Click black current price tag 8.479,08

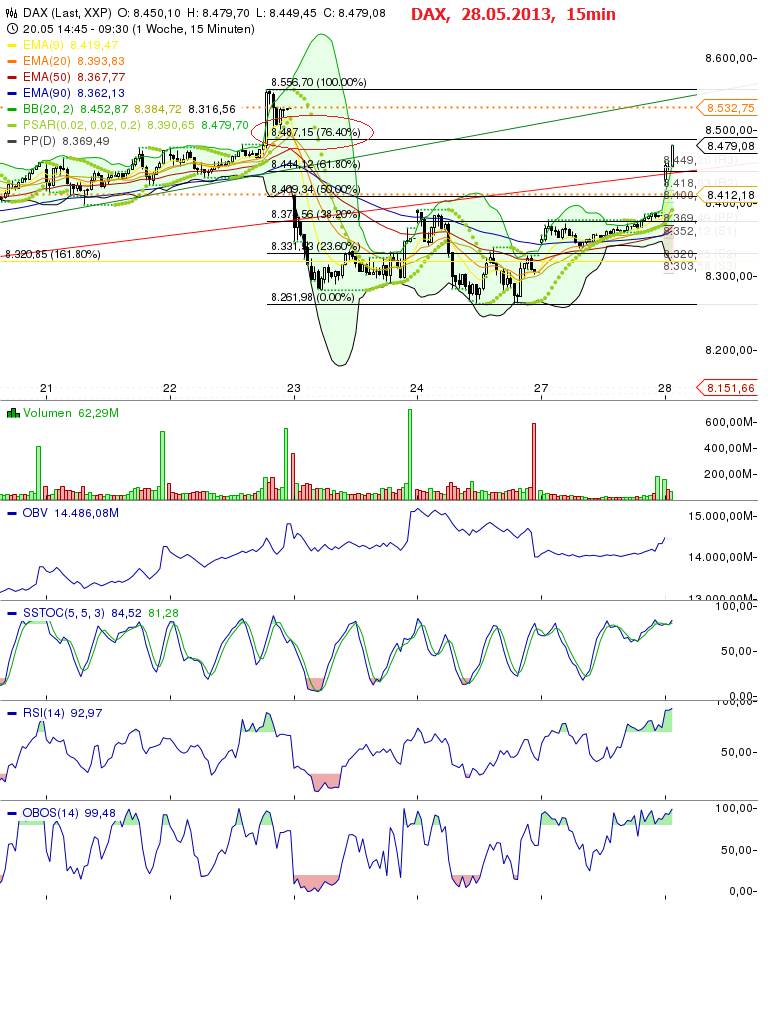tap(728, 146)
